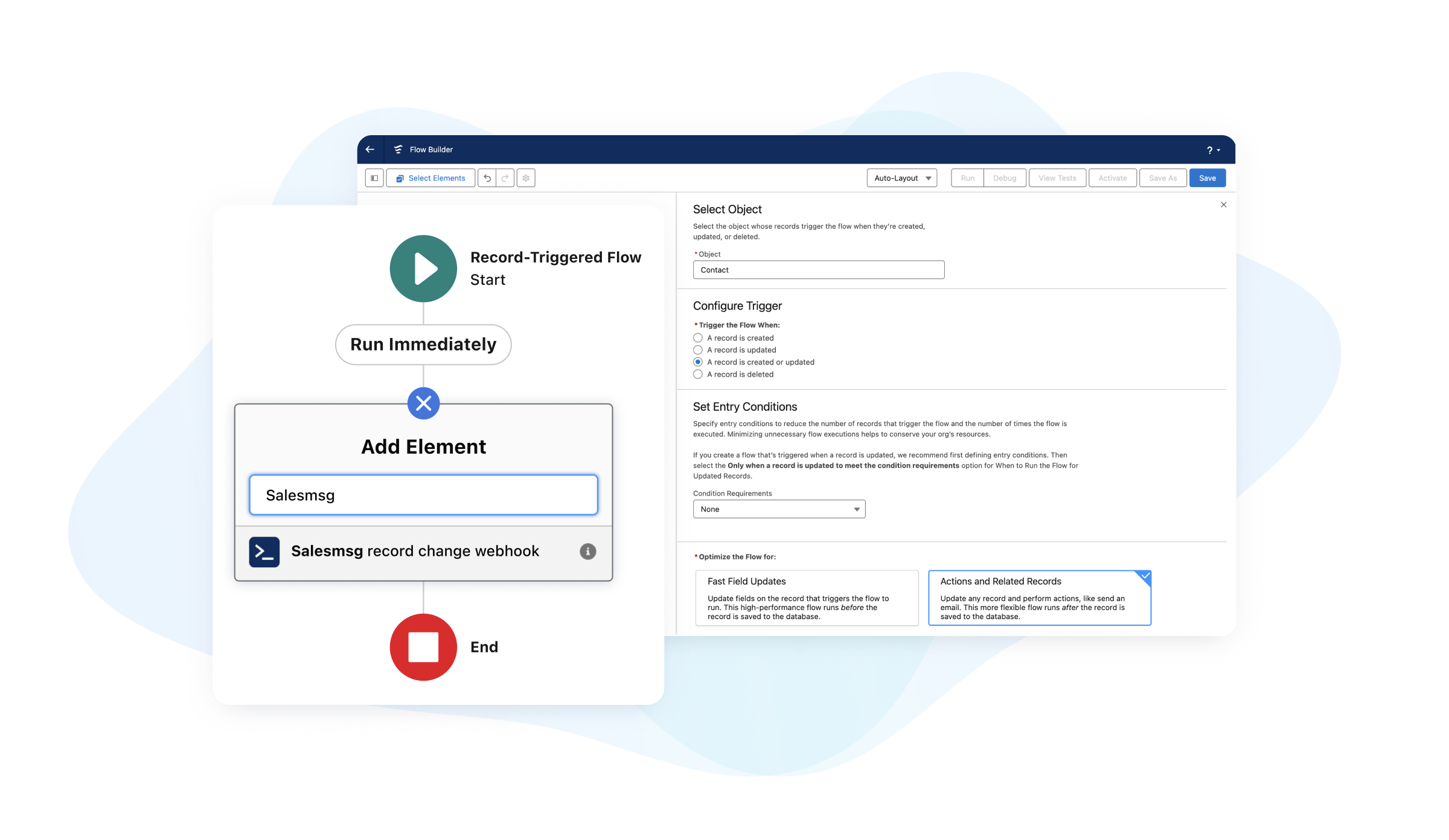Open the Condition Requirements dropdown

pyautogui.click(x=779, y=509)
